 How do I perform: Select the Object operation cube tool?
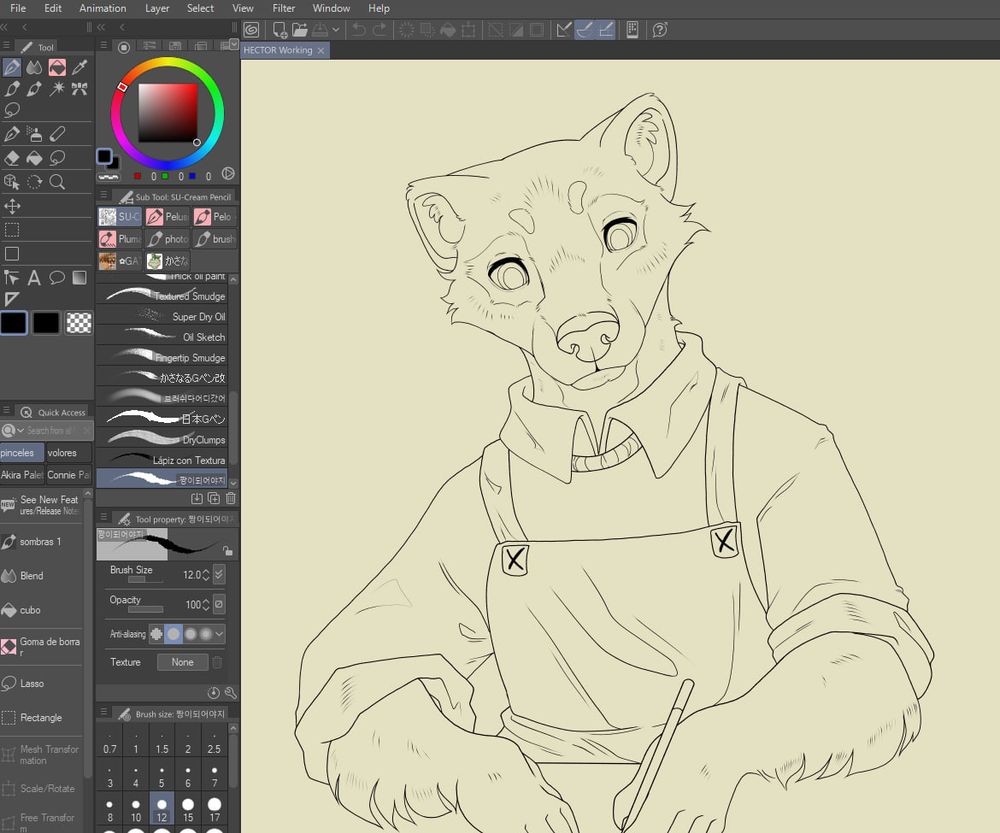coord(11,182)
